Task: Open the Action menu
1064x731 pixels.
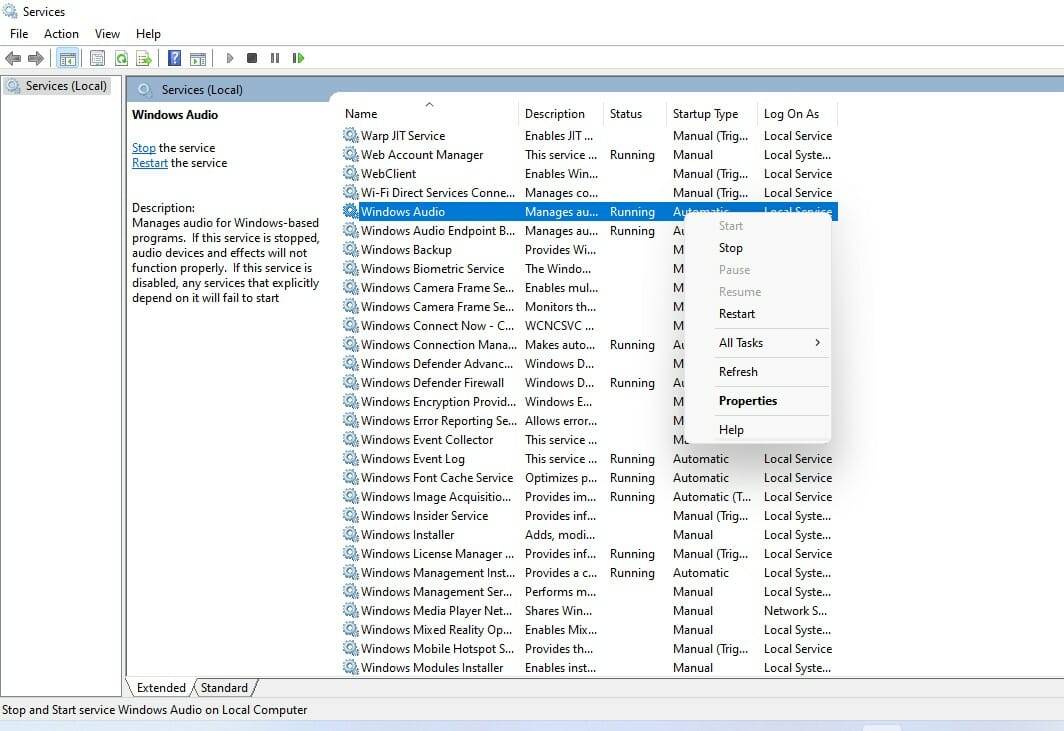Action: click(x=61, y=34)
